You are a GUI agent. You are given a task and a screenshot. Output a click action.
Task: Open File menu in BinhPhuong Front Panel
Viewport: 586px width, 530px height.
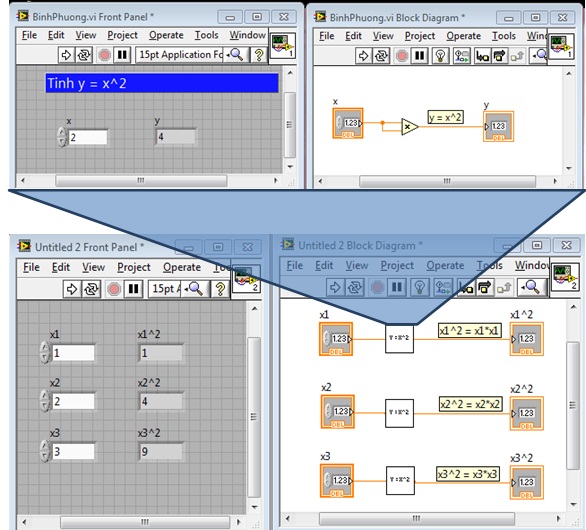click(x=29, y=36)
